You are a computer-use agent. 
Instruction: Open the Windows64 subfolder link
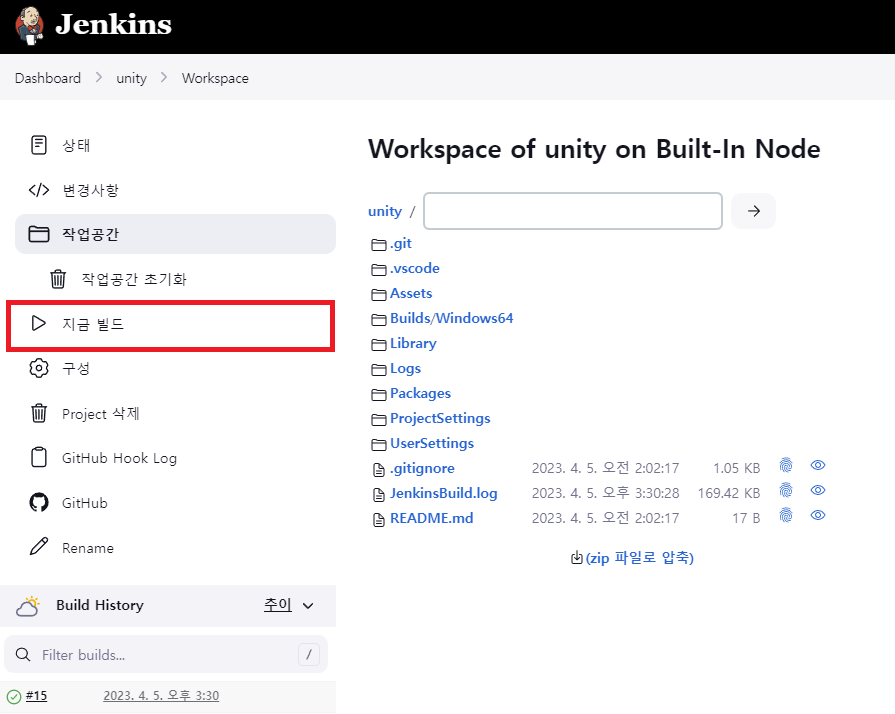click(x=475, y=318)
